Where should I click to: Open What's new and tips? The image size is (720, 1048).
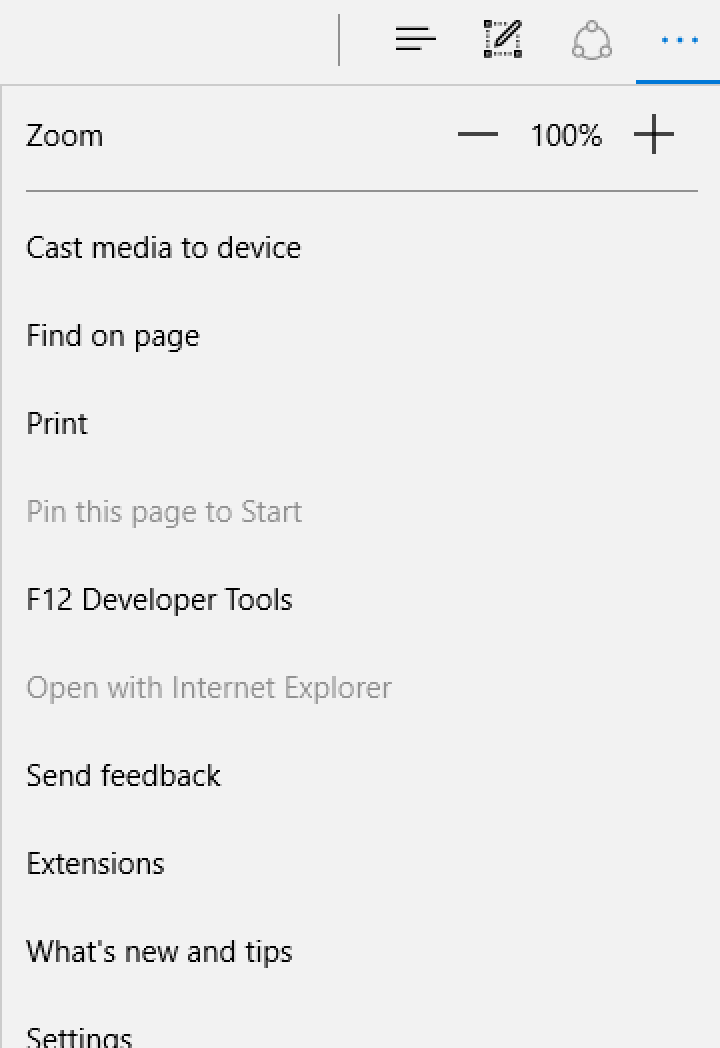click(x=361, y=952)
